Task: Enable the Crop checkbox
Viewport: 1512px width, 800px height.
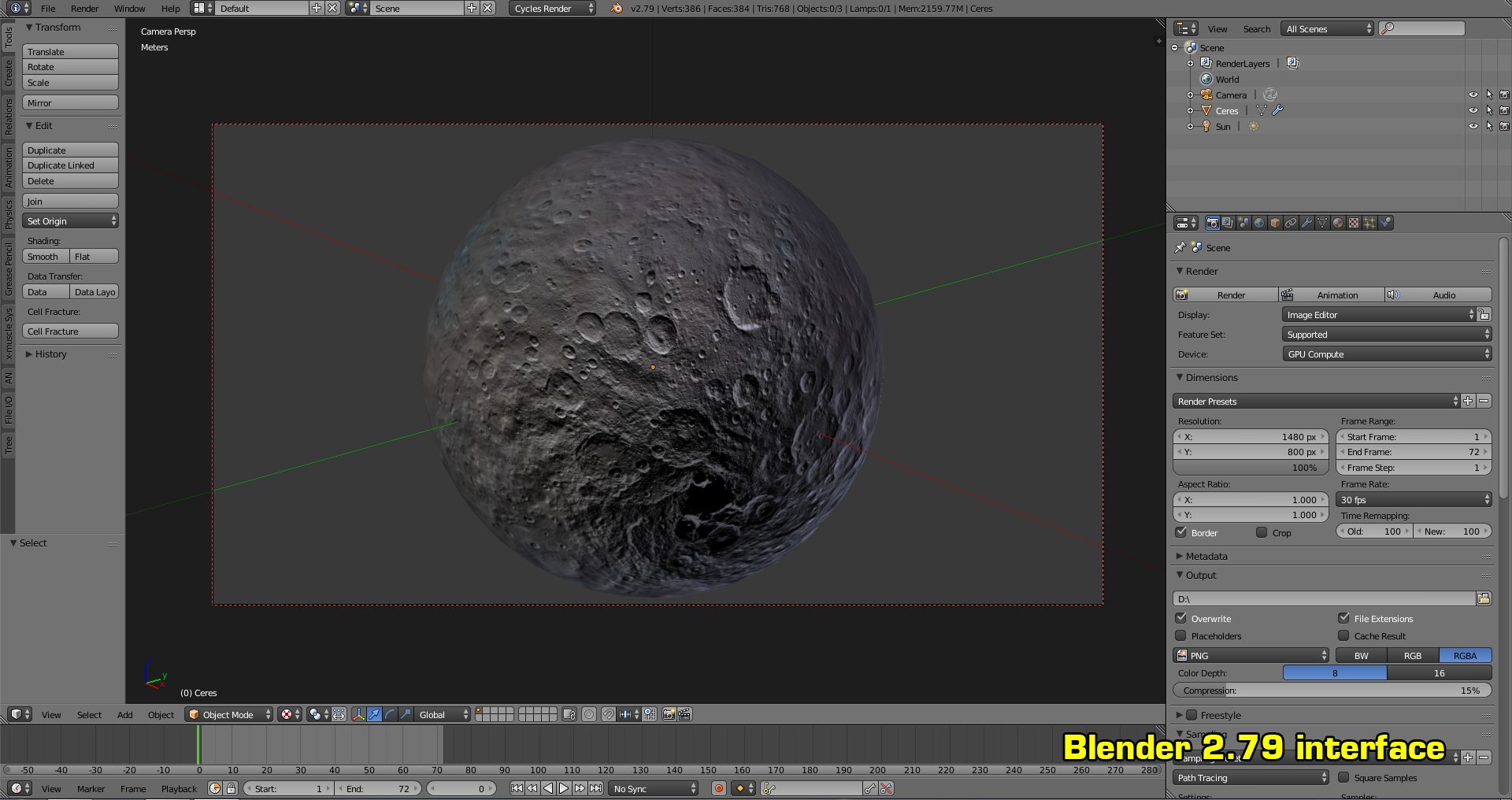Action: point(1262,532)
